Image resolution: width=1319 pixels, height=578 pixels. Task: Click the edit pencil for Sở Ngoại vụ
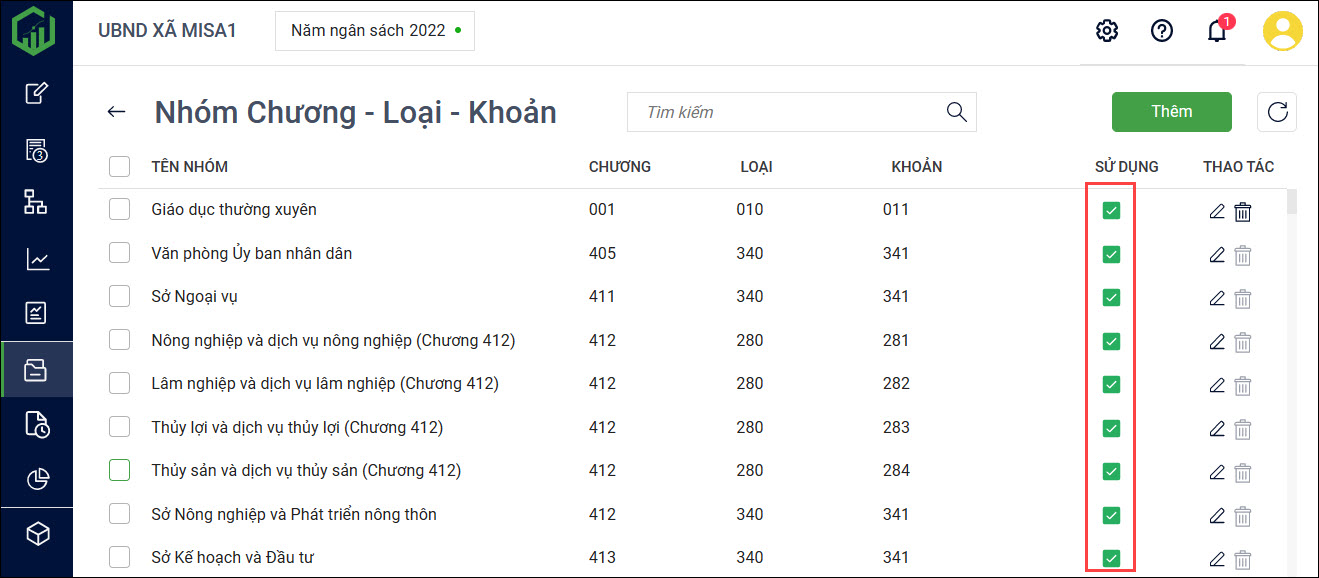click(1217, 298)
